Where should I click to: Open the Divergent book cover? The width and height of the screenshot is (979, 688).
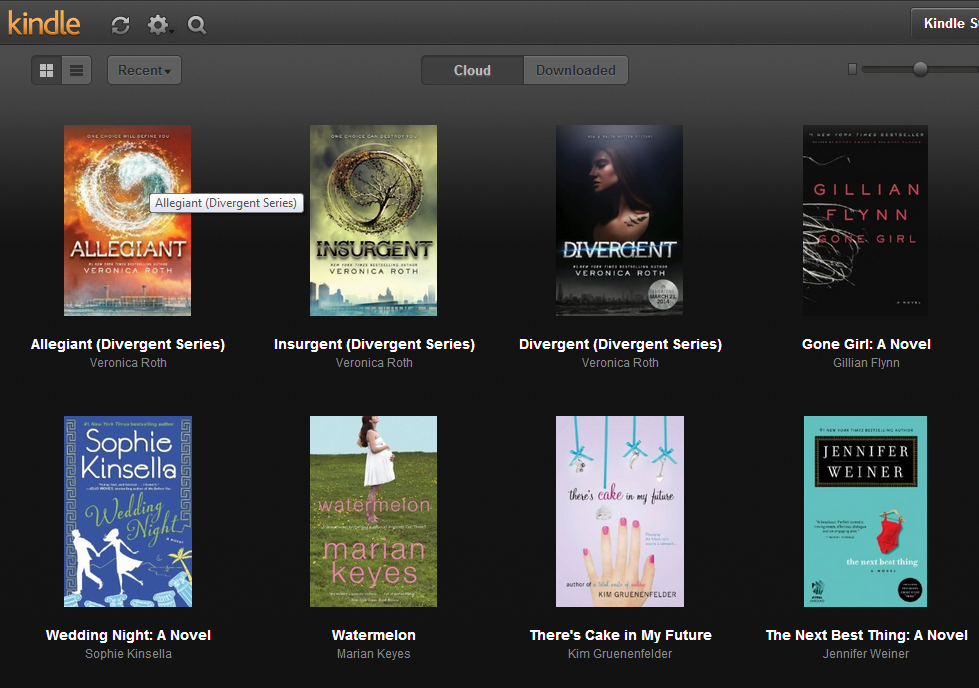coord(619,220)
